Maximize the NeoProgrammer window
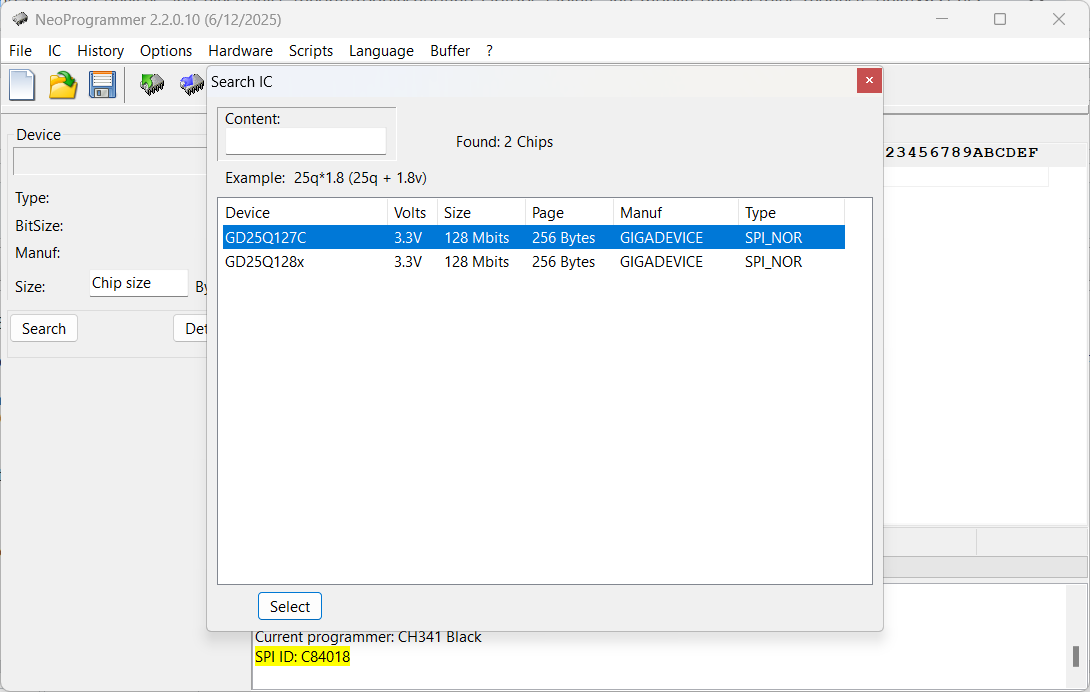The image size is (1090, 692). pos(1000,19)
